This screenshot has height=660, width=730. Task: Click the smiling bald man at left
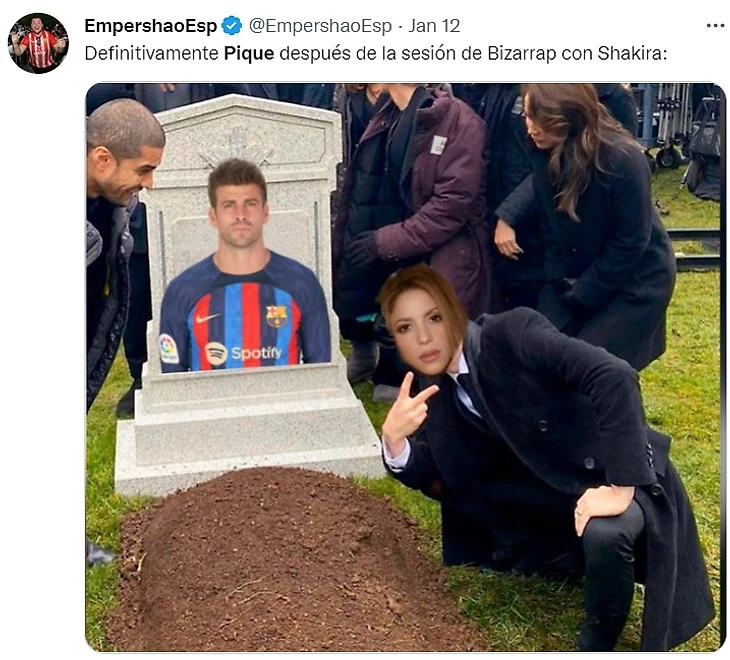pos(122,154)
